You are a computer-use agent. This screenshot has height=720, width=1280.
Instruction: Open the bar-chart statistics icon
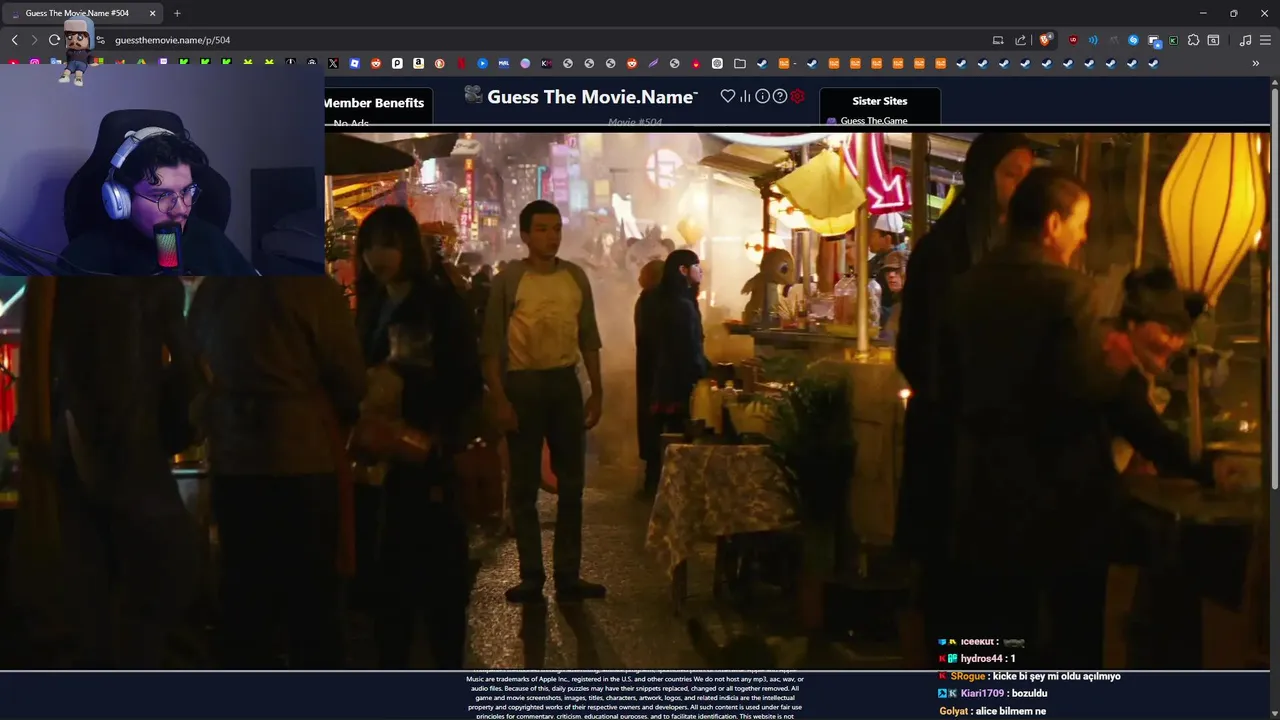(x=745, y=96)
